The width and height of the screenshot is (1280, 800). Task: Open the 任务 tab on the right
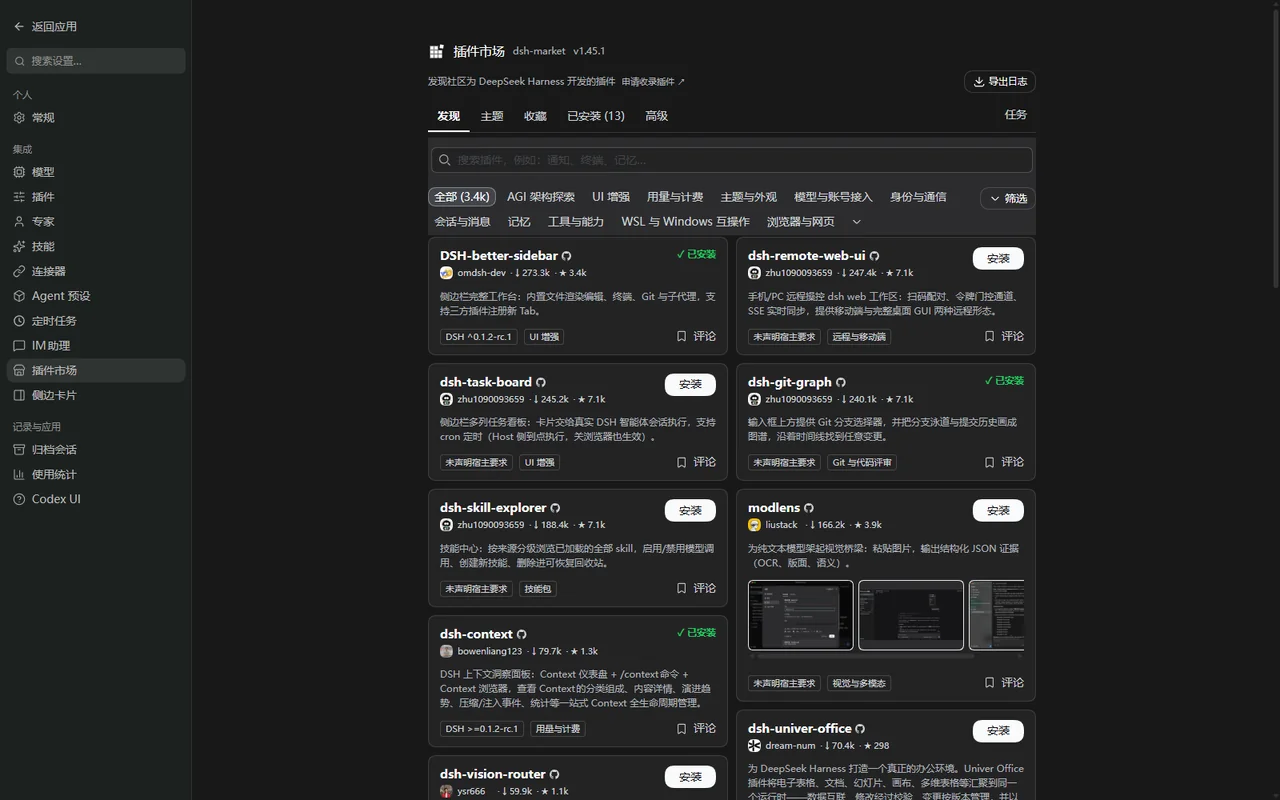click(1016, 115)
